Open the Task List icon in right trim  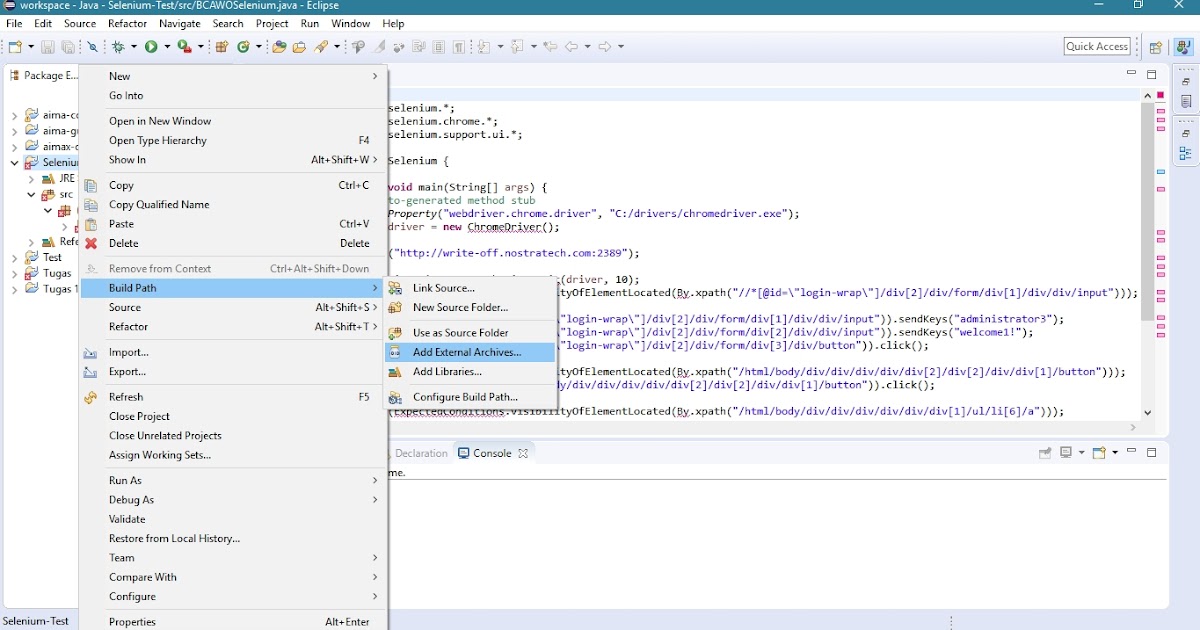click(1186, 102)
